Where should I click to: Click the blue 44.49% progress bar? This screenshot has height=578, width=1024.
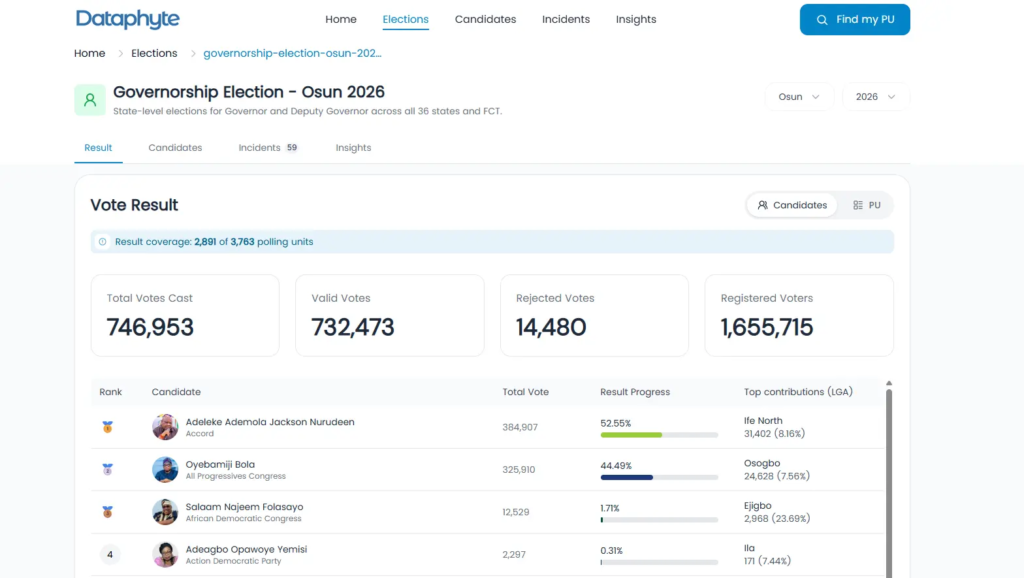point(659,477)
